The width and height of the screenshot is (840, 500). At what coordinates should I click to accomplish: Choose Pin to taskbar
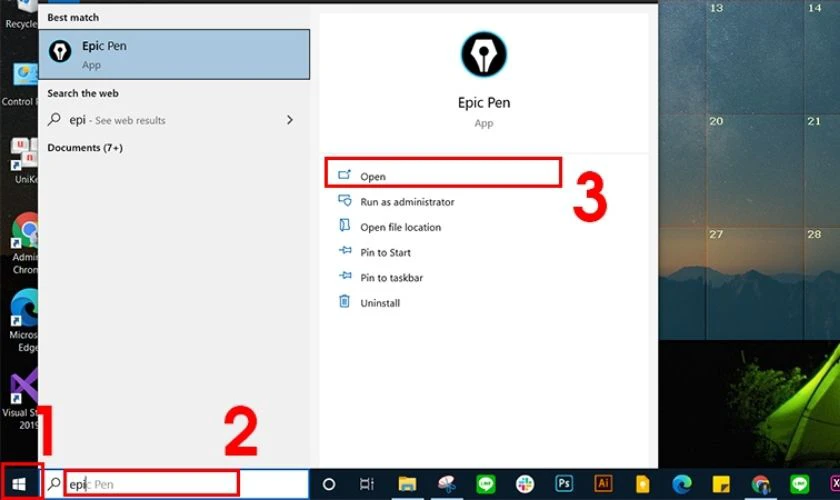(392, 278)
